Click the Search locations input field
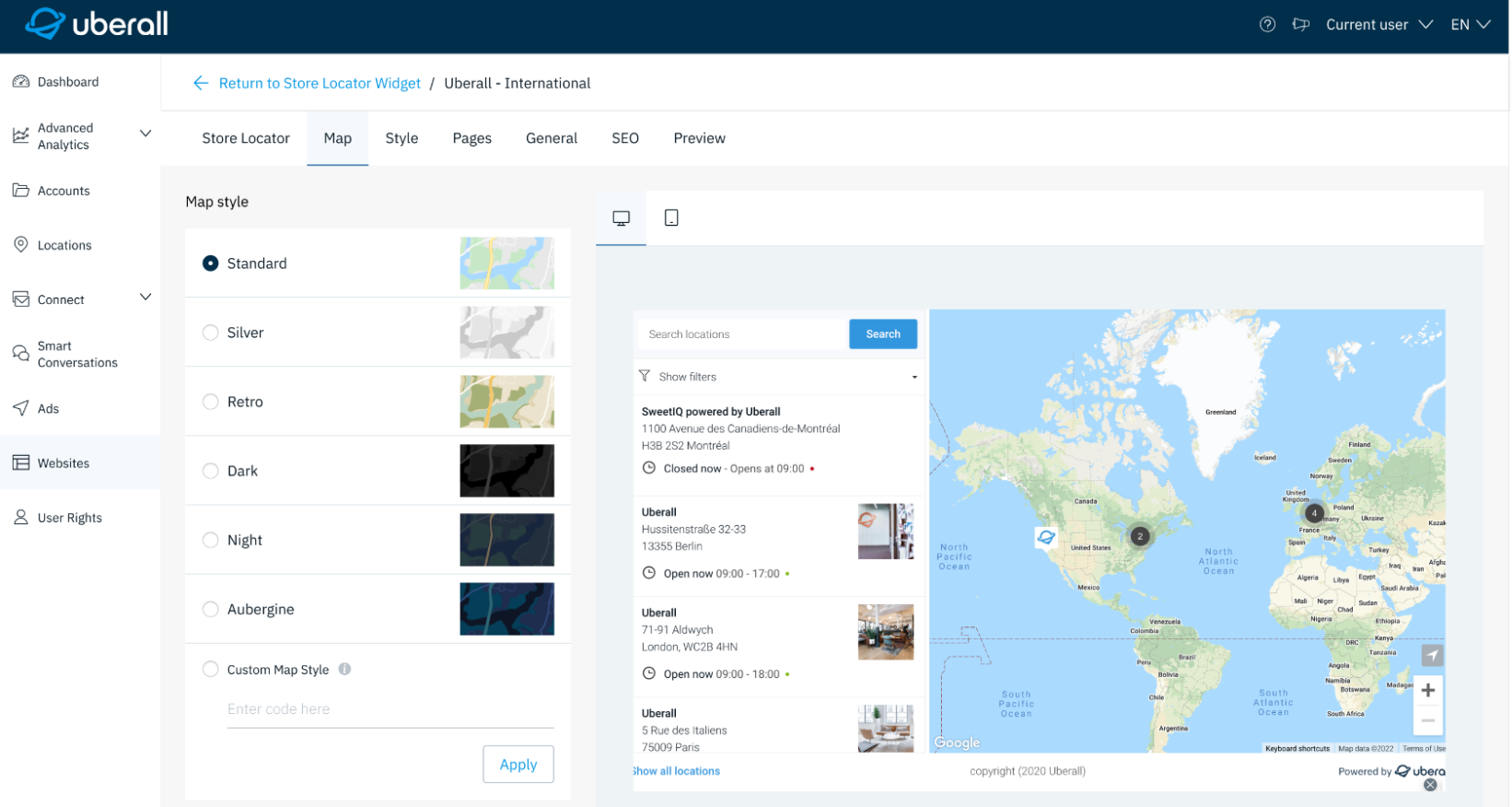 coord(743,334)
